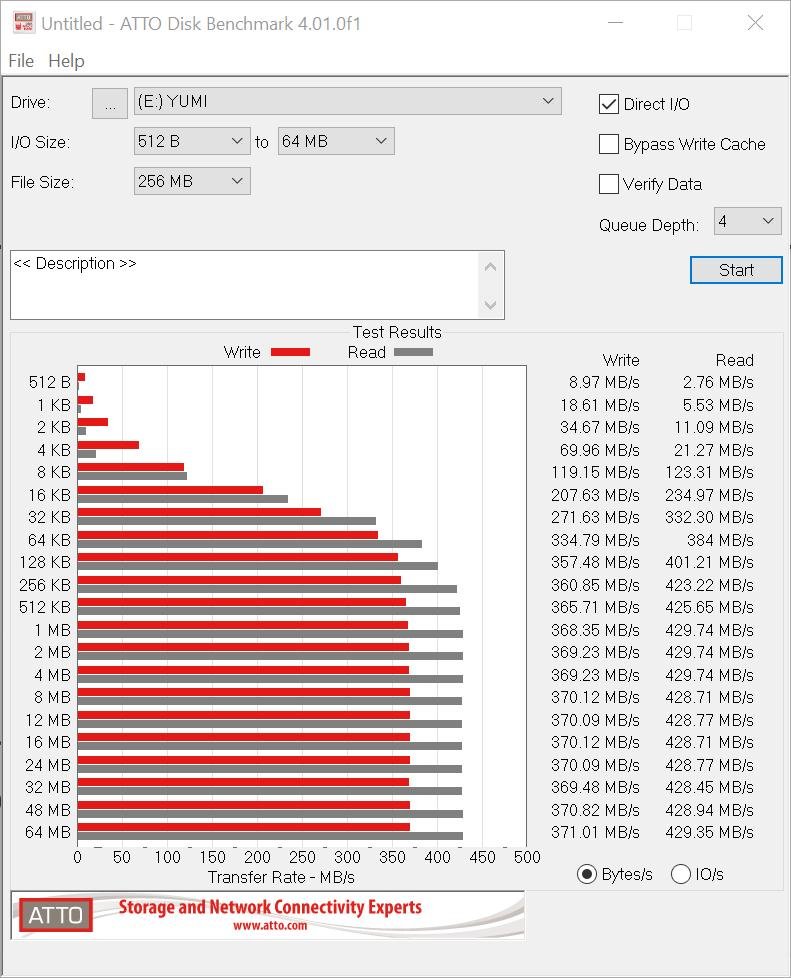Click the Start button
791x978 pixels.
[736, 270]
